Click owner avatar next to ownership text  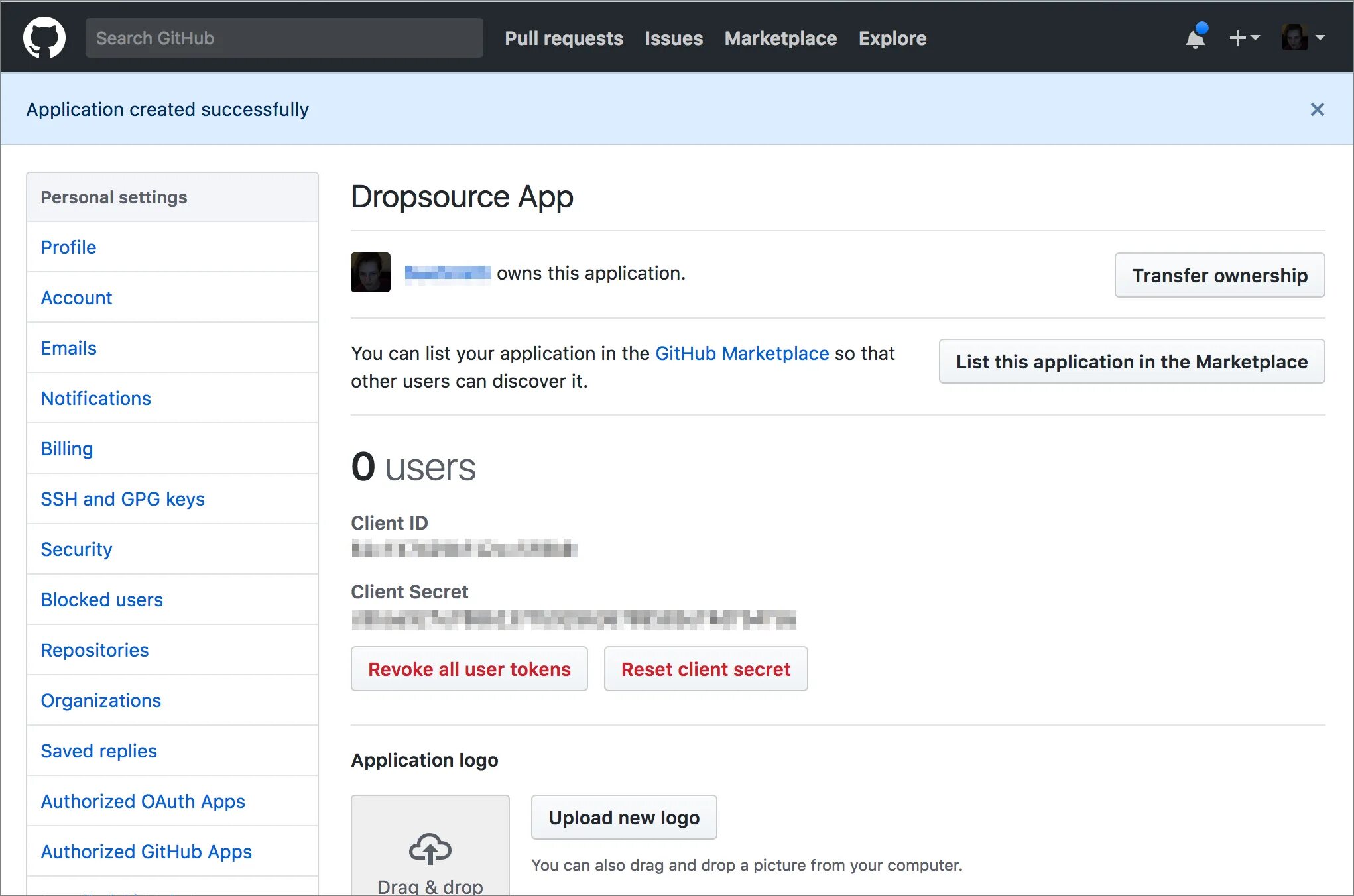click(370, 272)
